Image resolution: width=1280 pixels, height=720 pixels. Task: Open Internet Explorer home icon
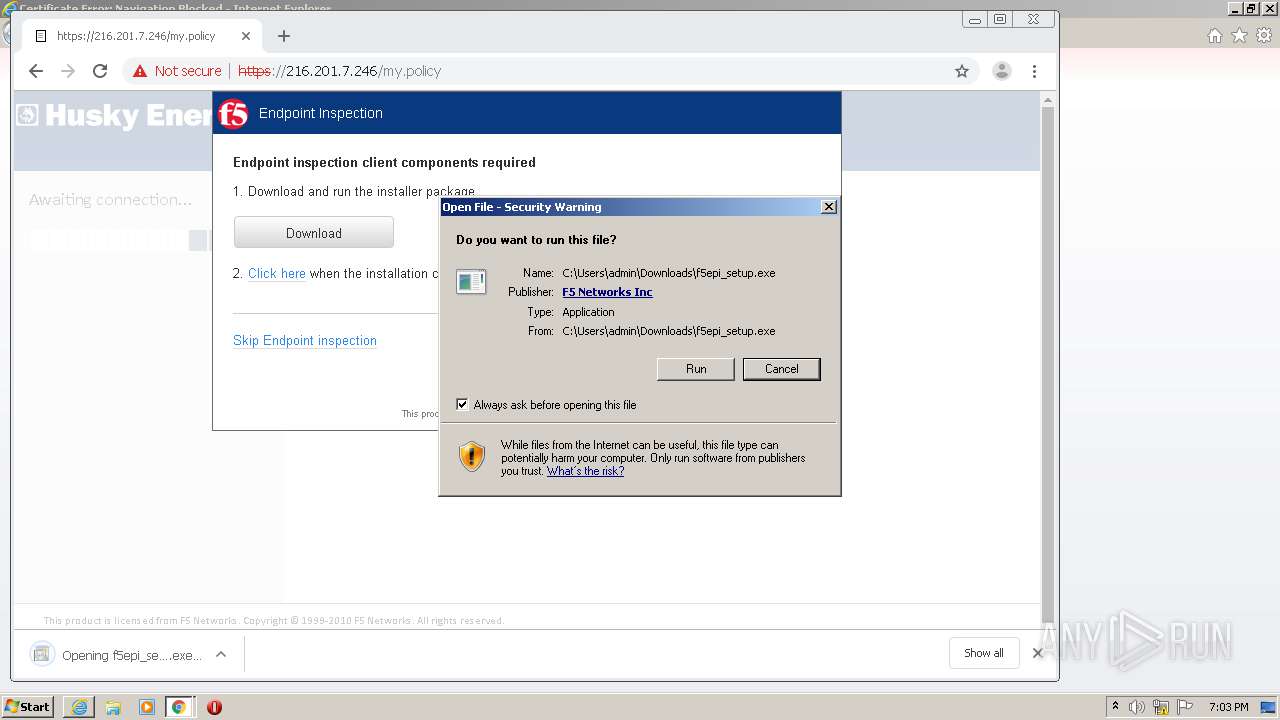click(1214, 36)
